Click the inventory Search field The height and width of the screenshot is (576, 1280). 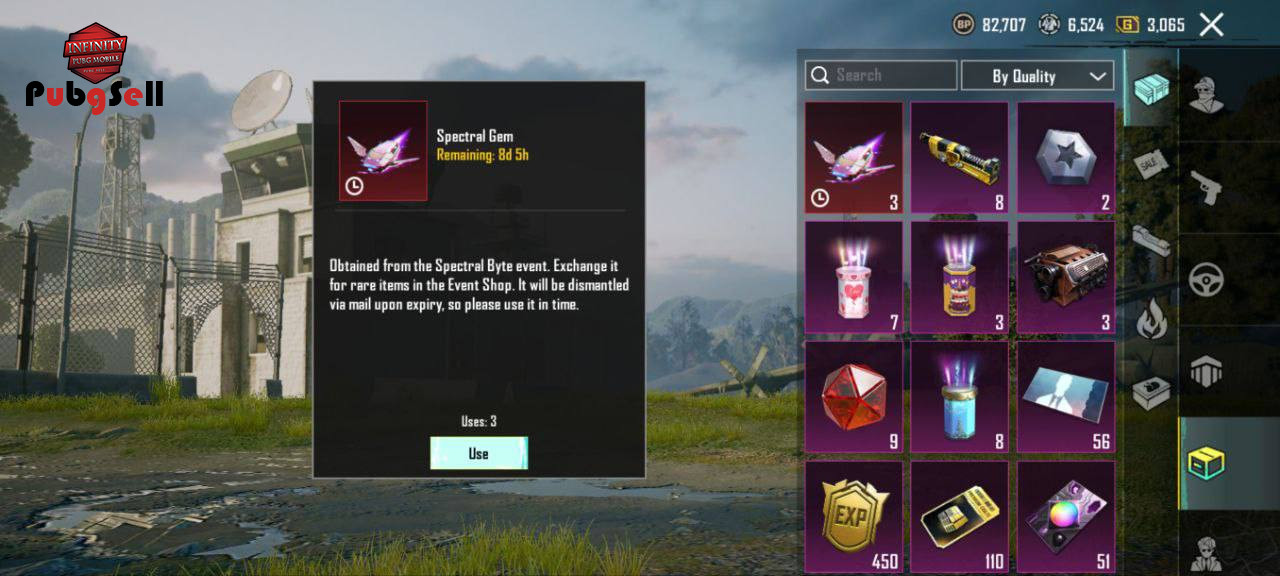point(881,75)
